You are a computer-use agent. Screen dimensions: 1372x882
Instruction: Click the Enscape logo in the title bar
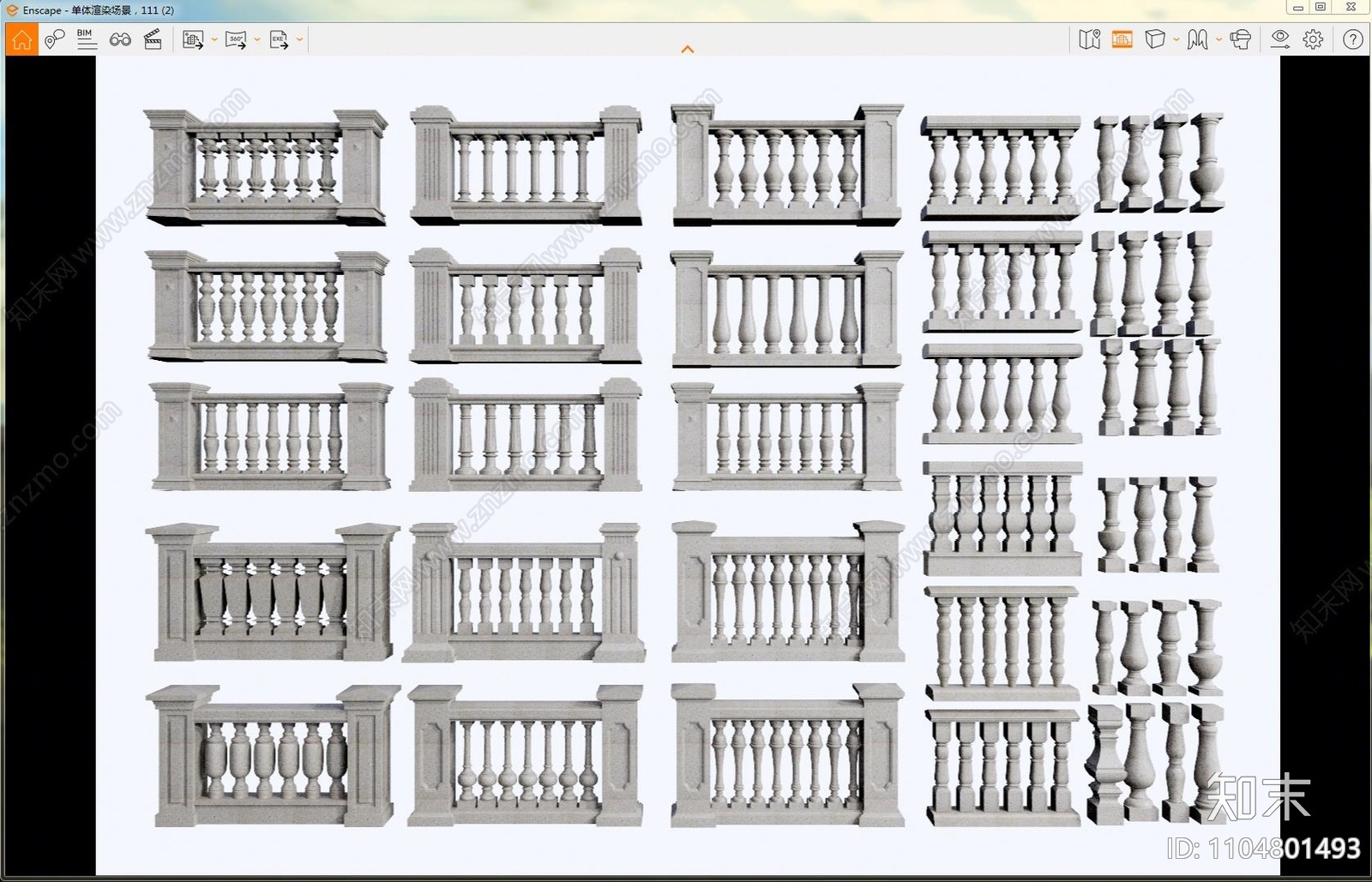(x=12, y=10)
